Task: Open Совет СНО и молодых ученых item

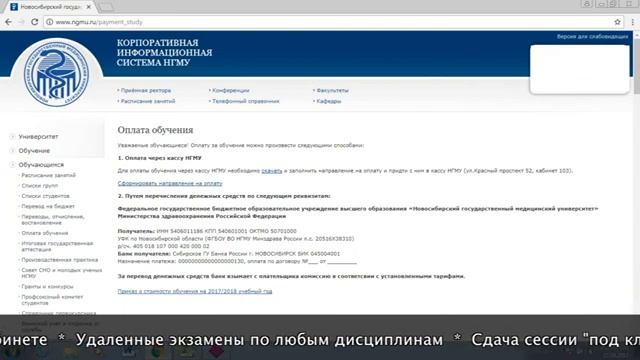Action: pos(62,273)
